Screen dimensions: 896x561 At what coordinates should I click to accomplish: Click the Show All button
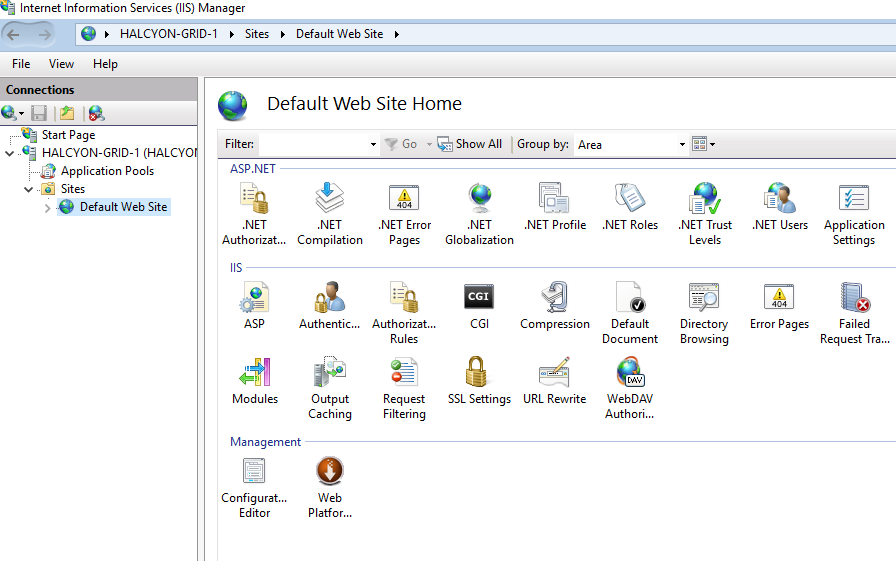[x=470, y=144]
